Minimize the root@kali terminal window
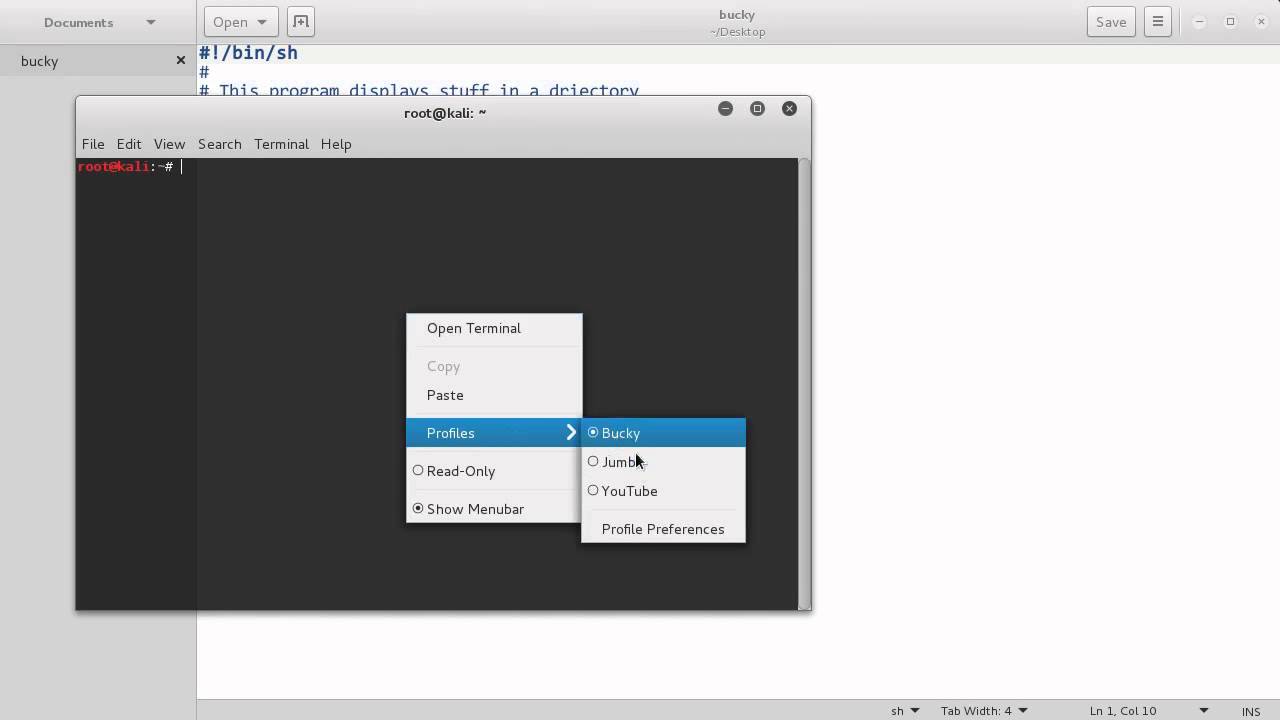This screenshot has width=1280, height=720. click(725, 108)
